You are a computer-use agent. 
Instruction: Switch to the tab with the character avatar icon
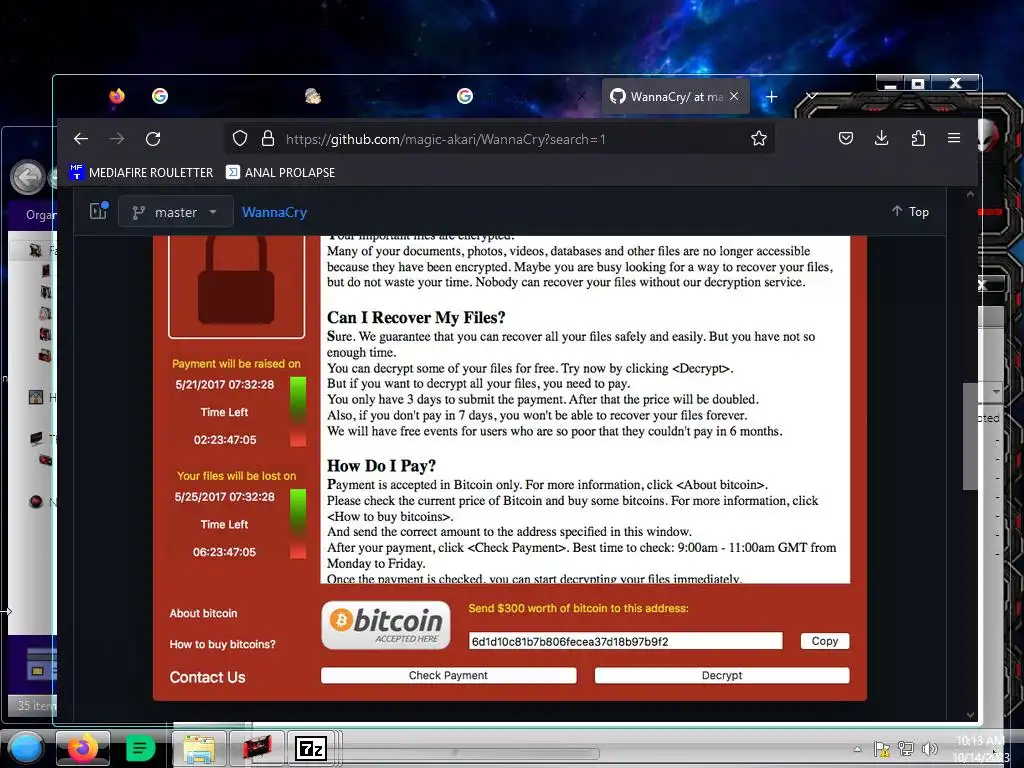[313, 97]
